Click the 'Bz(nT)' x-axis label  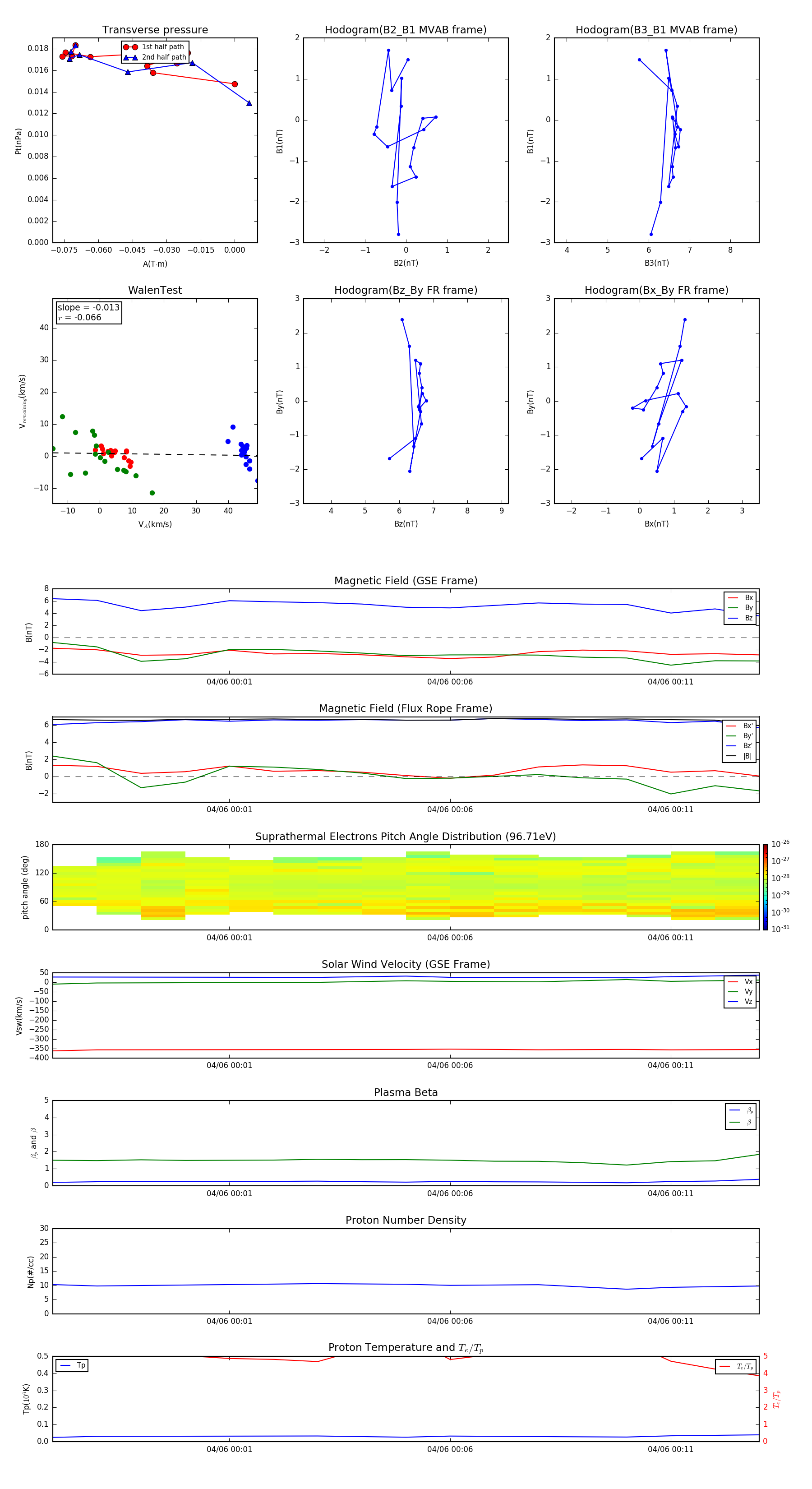pos(406,524)
